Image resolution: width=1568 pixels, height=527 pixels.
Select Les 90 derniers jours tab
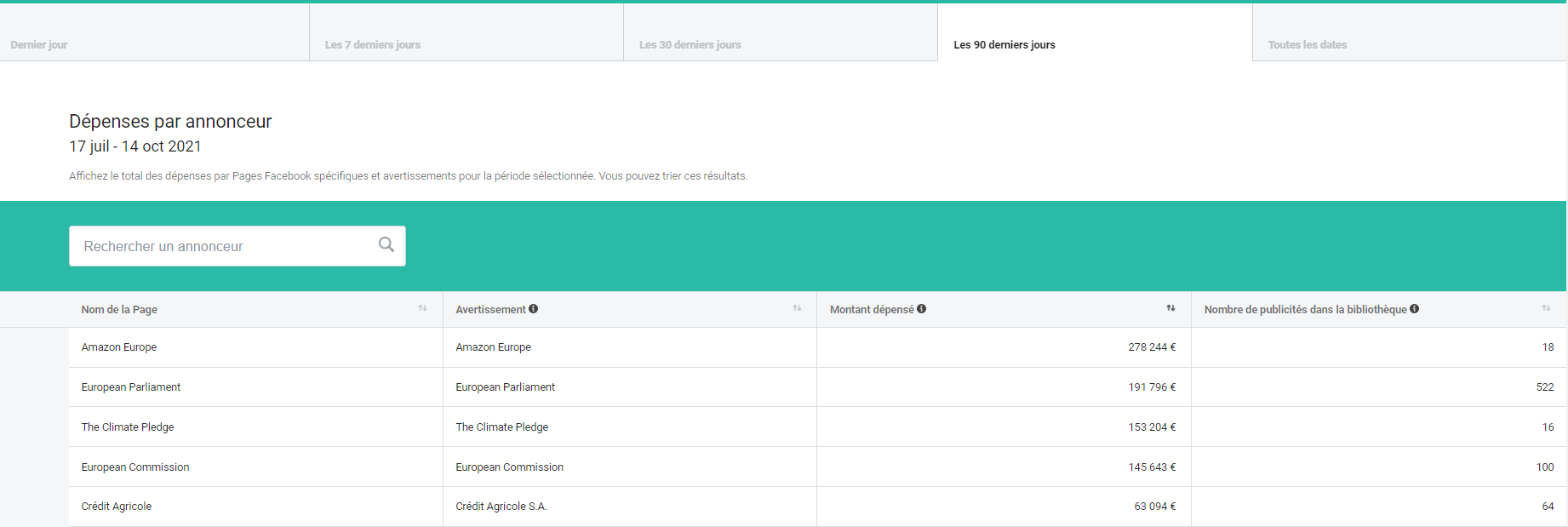[1095, 32]
